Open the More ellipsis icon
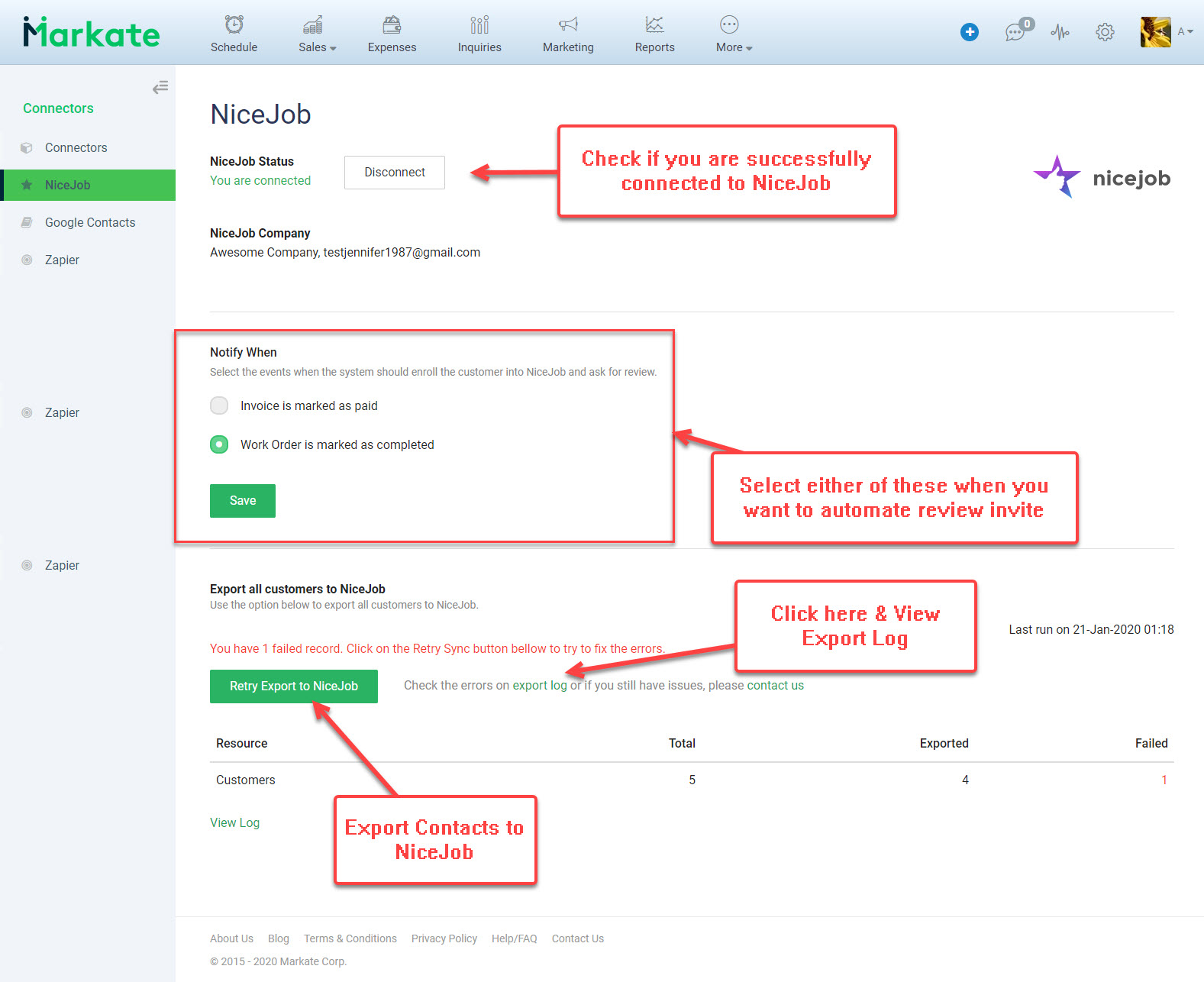Image resolution: width=1204 pixels, height=982 pixels. tap(729, 25)
